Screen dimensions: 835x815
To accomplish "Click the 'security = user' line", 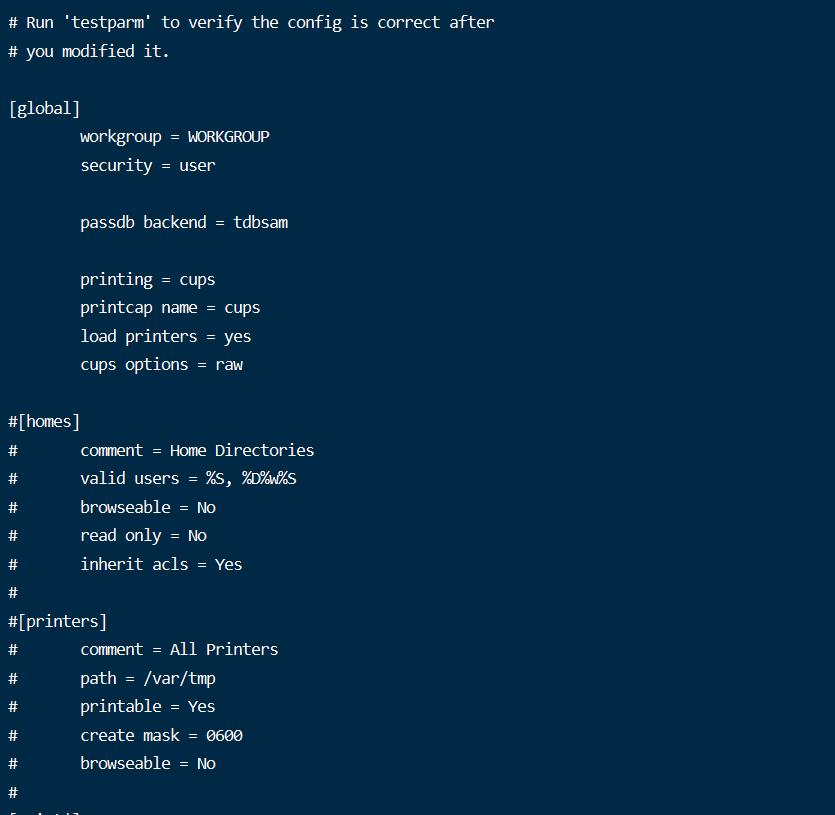I will point(148,166).
